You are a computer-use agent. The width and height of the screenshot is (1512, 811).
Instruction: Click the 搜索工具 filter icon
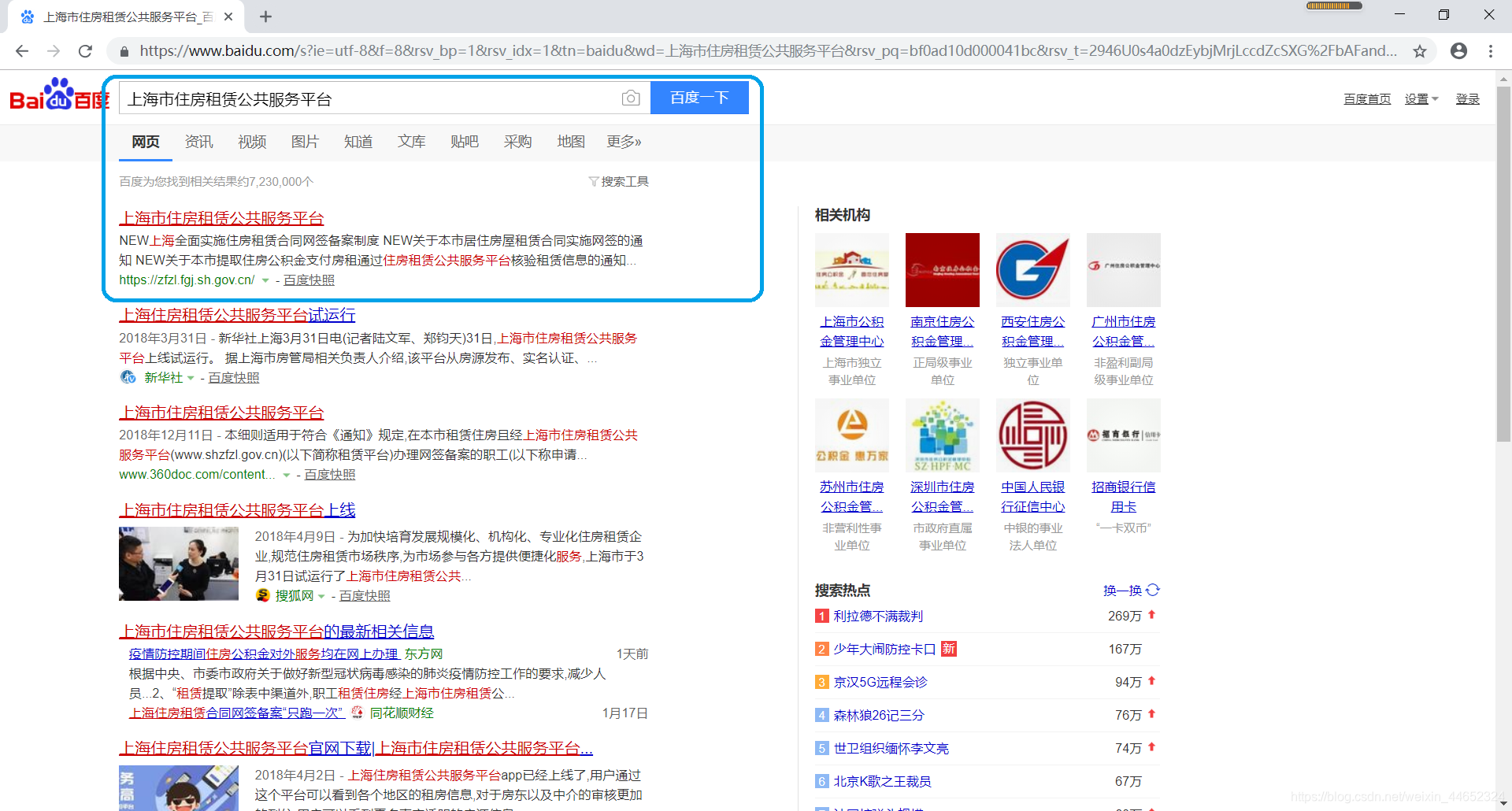pos(594,181)
